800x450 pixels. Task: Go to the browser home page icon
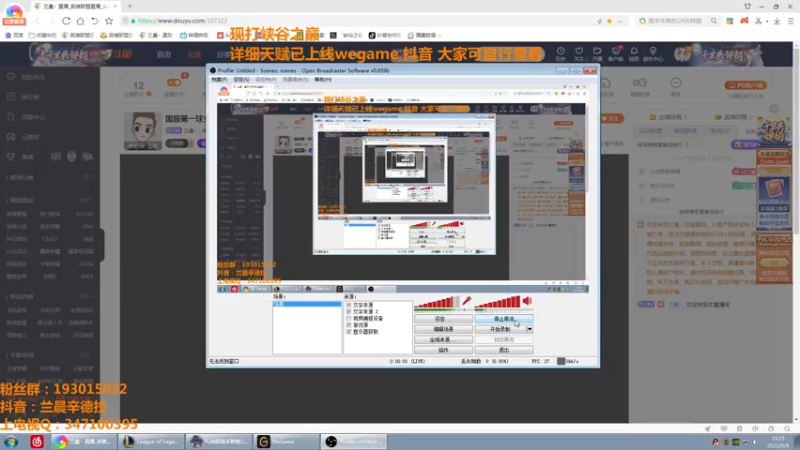(x=80, y=21)
